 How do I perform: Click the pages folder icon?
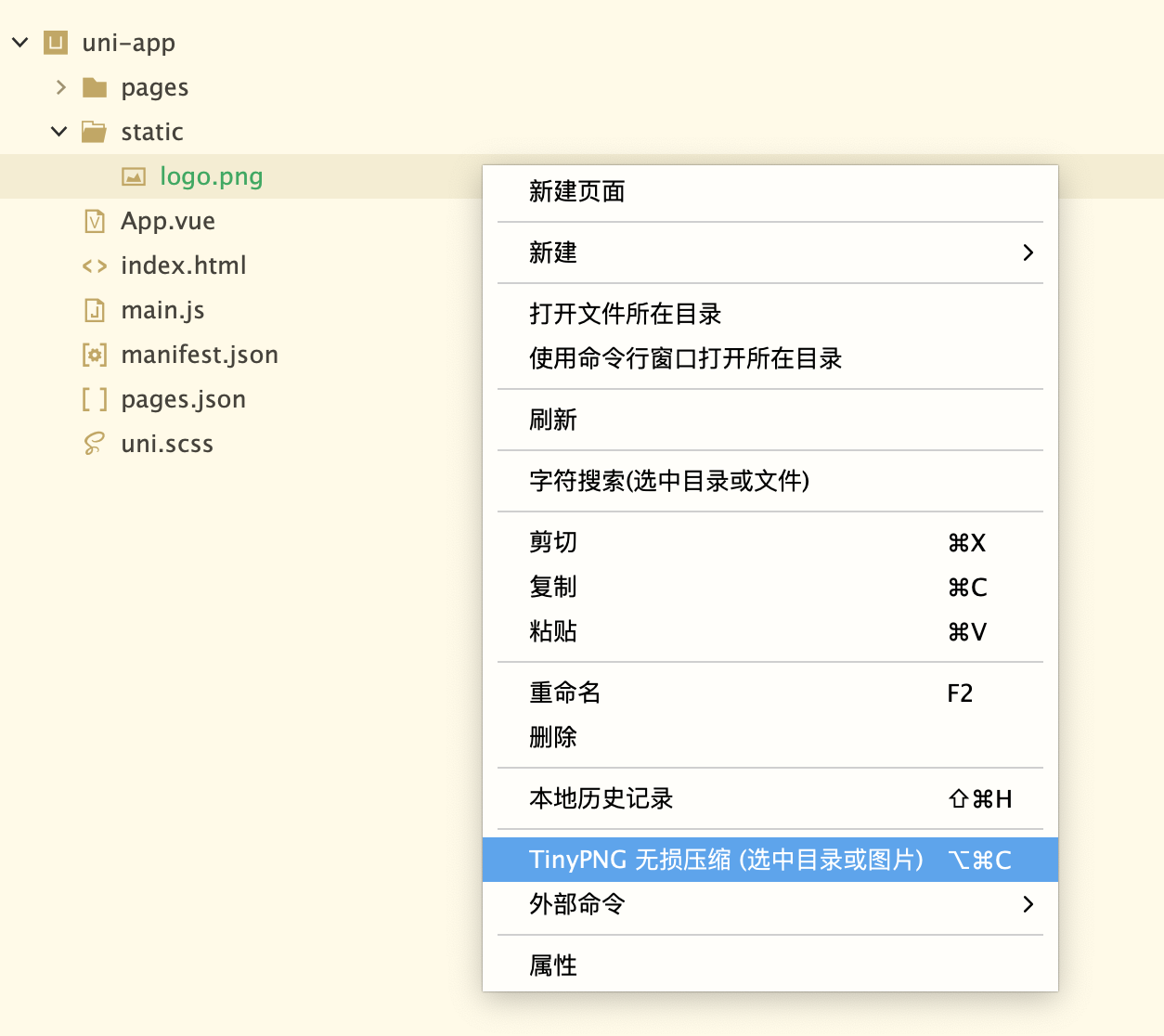[x=95, y=87]
